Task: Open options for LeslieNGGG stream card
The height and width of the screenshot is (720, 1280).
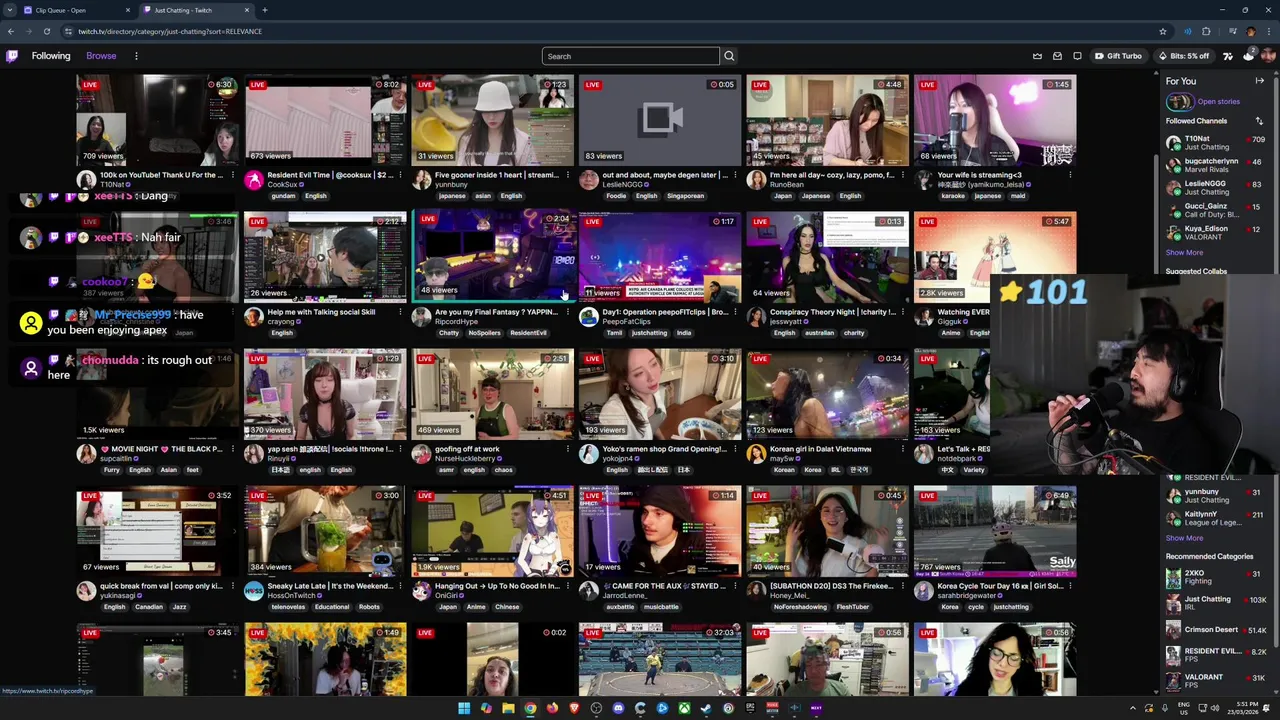Action: [735, 175]
